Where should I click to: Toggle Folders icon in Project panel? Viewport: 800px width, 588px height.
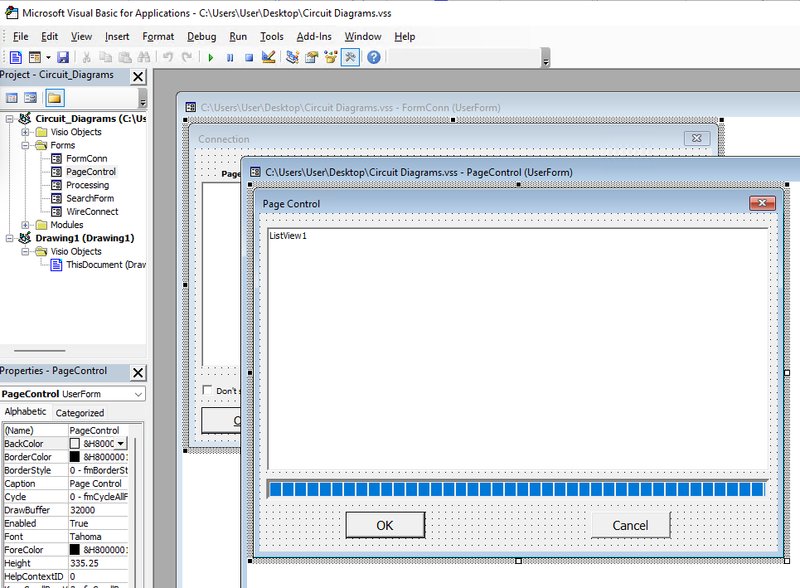click(x=55, y=97)
